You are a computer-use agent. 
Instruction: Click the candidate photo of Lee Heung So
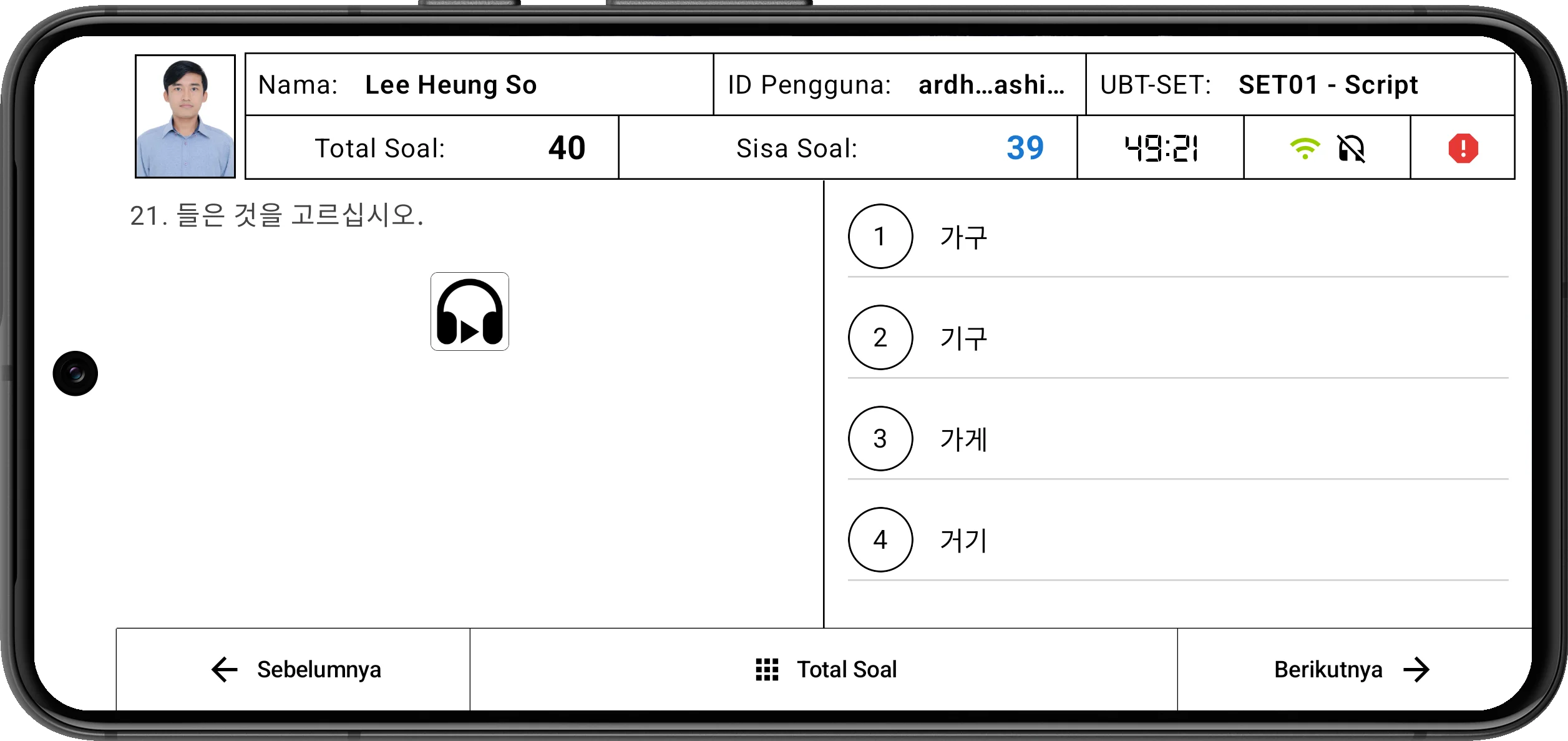pyautogui.click(x=185, y=115)
